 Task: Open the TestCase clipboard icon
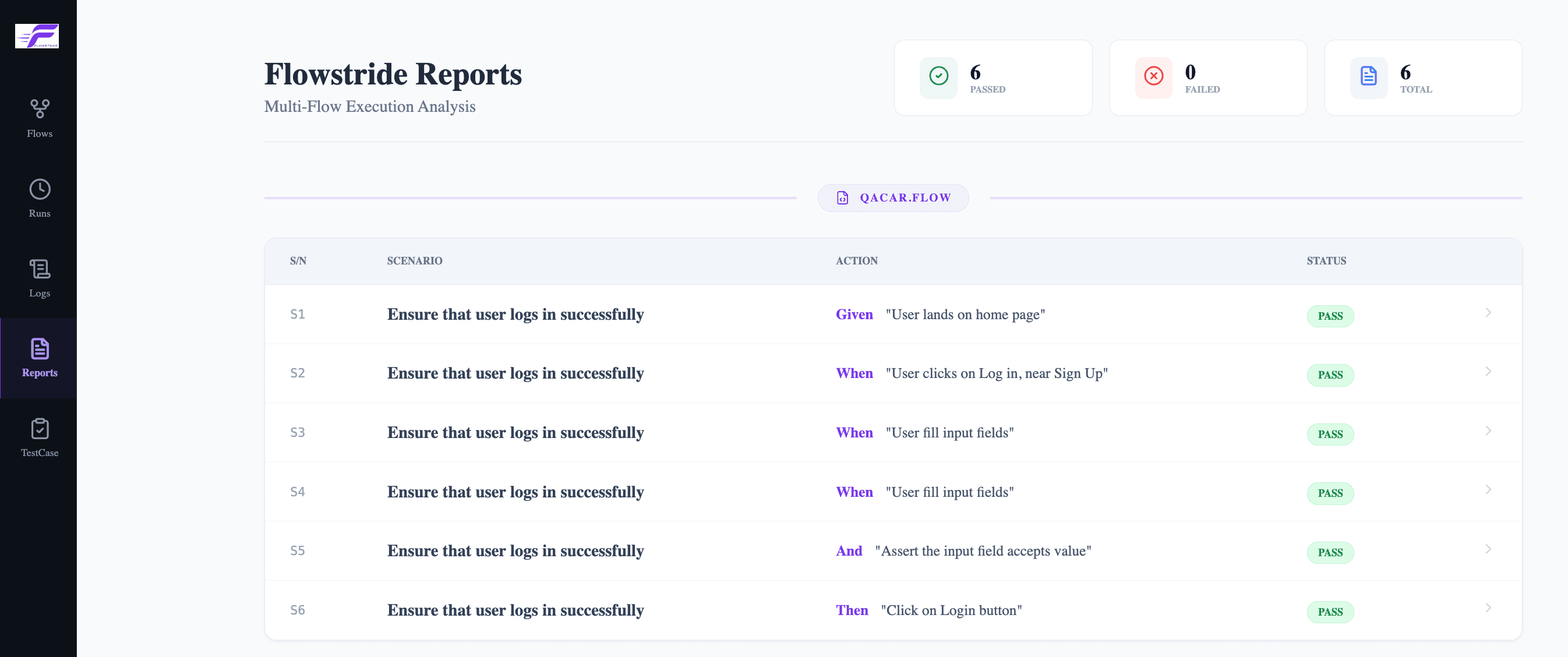40,429
